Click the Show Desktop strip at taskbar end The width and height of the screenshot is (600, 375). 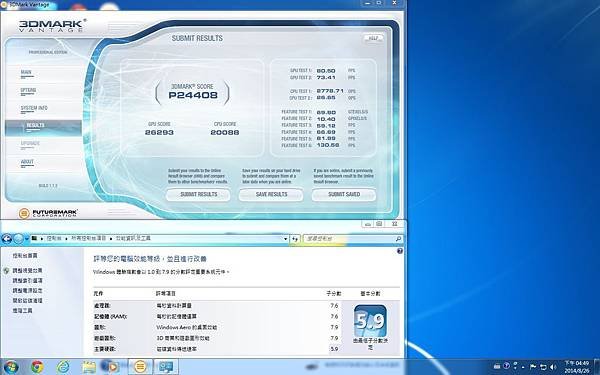coord(597,367)
